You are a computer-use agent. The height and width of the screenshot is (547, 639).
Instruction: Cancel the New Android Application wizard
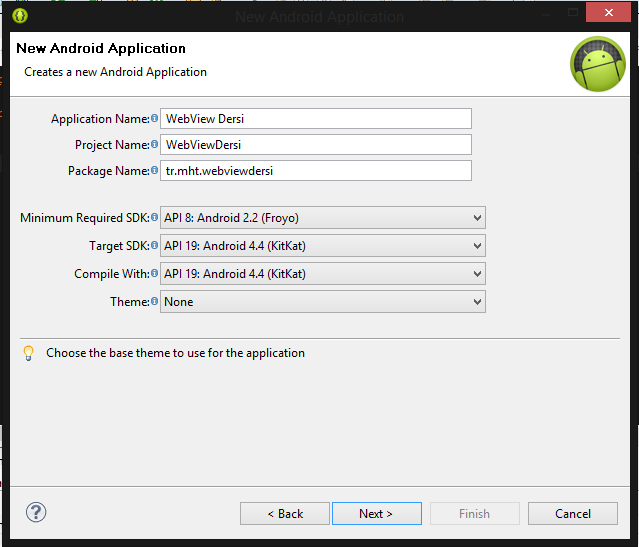pos(573,514)
